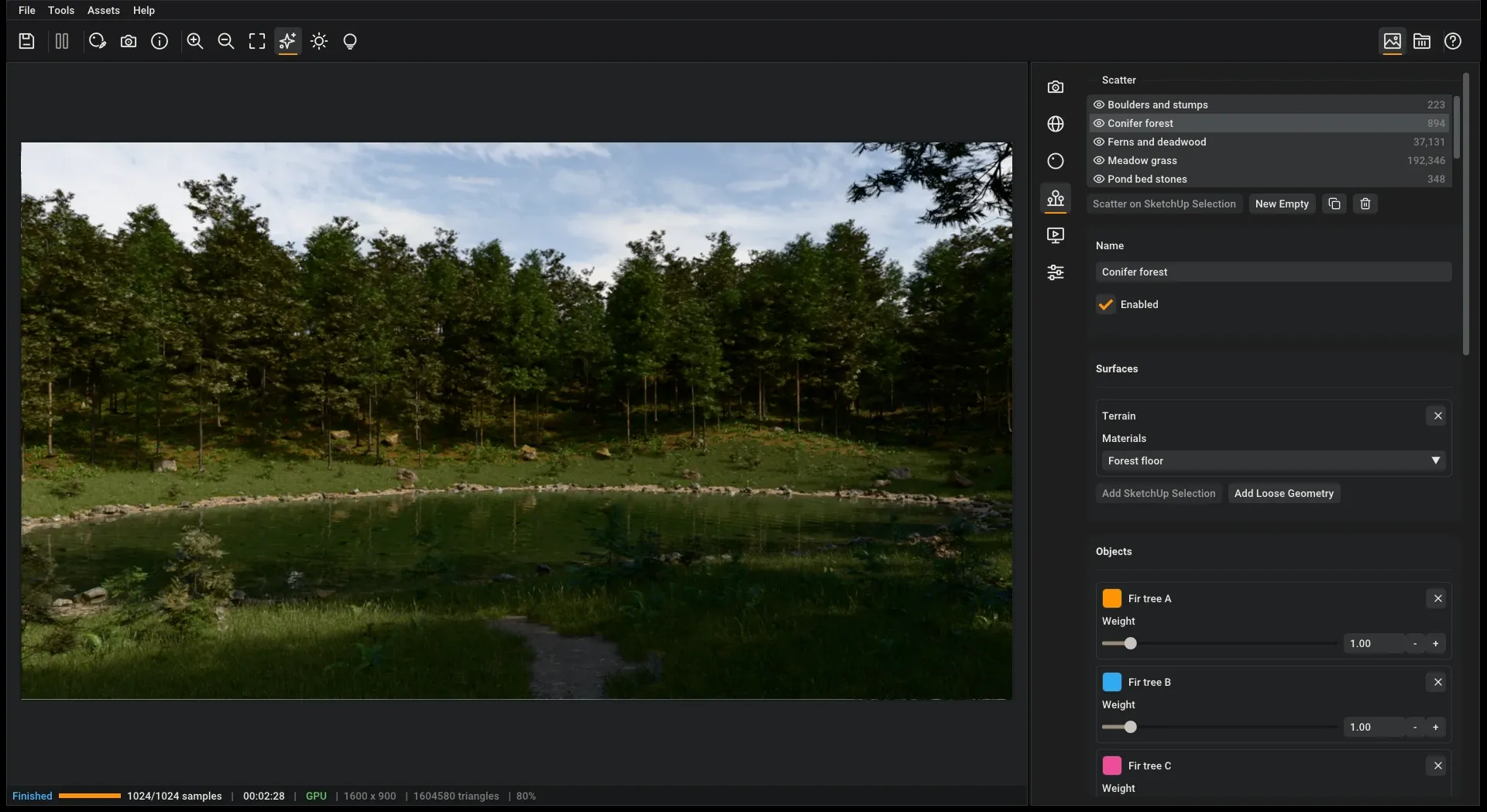Toggle Meadow grass visibility eye

click(1098, 160)
